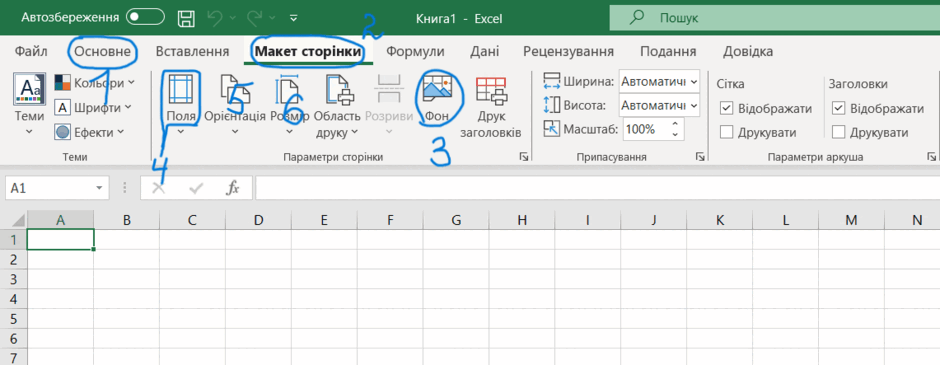This screenshot has height=365, width=940.
Task: Select row 7 header
Action: (x=14, y=358)
